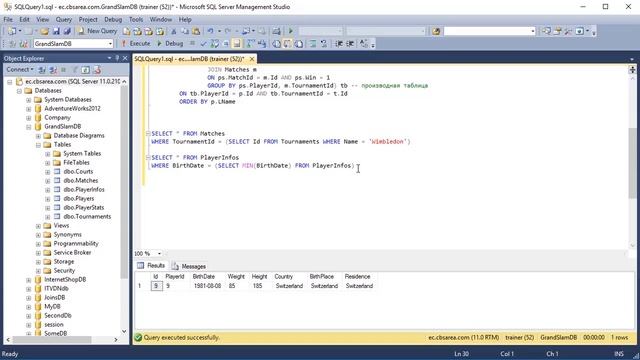Open the Project menu

pyautogui.click(x=88, y=19)
